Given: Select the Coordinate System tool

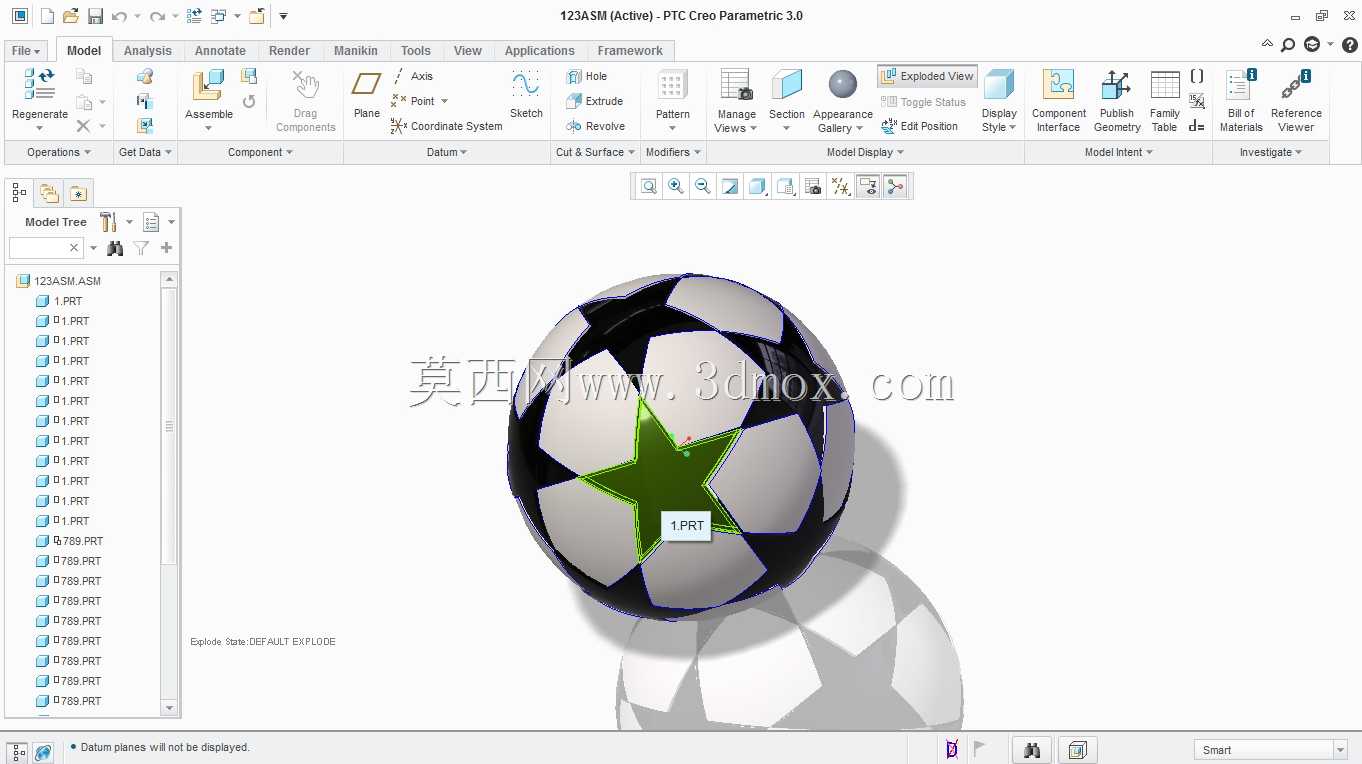Looking at the screenshot, I should tap(446, 126).
